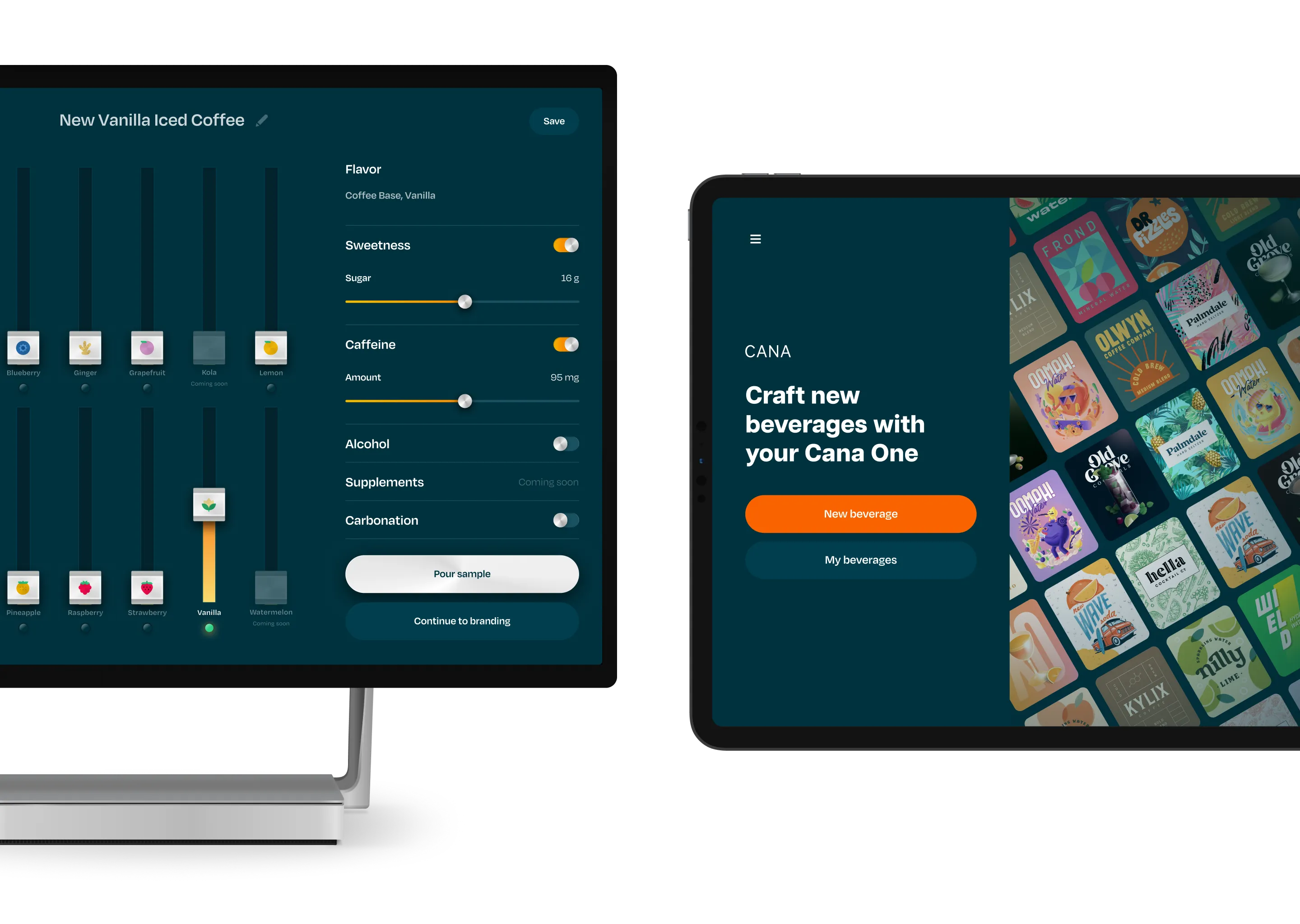The height and width of the screenshot is (924, 1300).
Task: Open My beverages section
Action: click(860, 559)
